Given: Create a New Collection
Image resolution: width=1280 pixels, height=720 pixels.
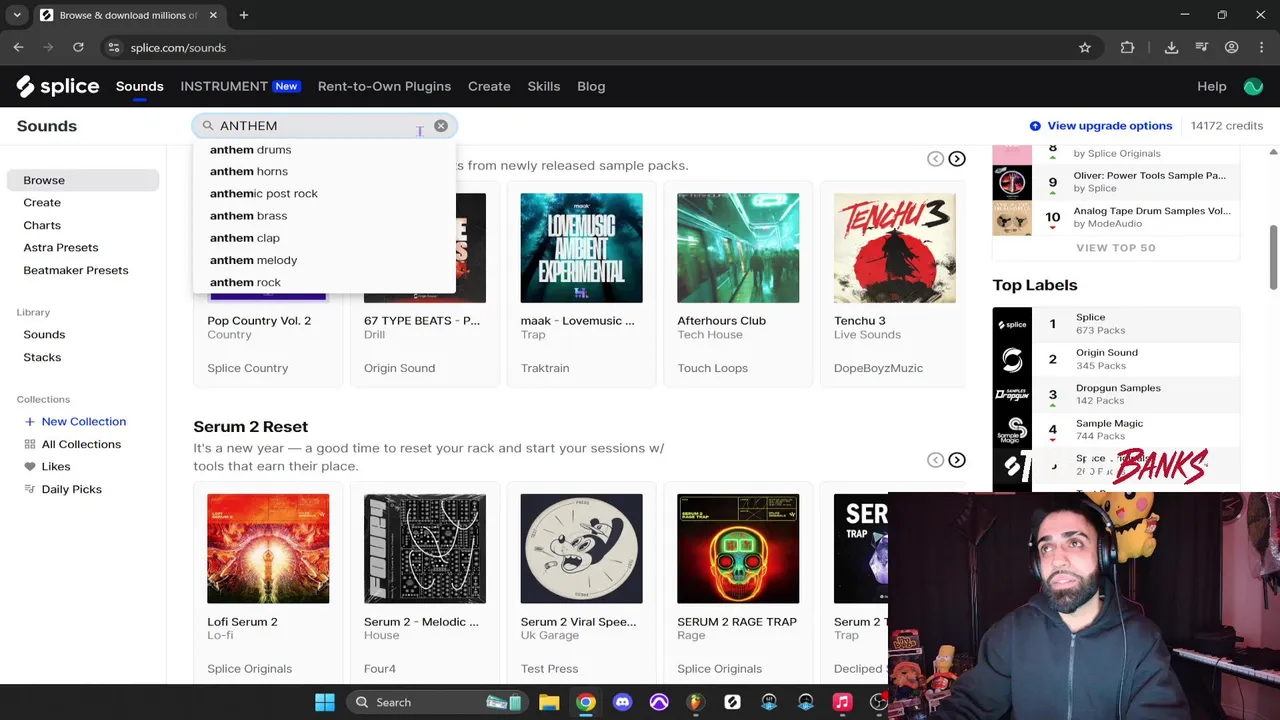Looking at the screenshot, I should click(x=75, y=422).
